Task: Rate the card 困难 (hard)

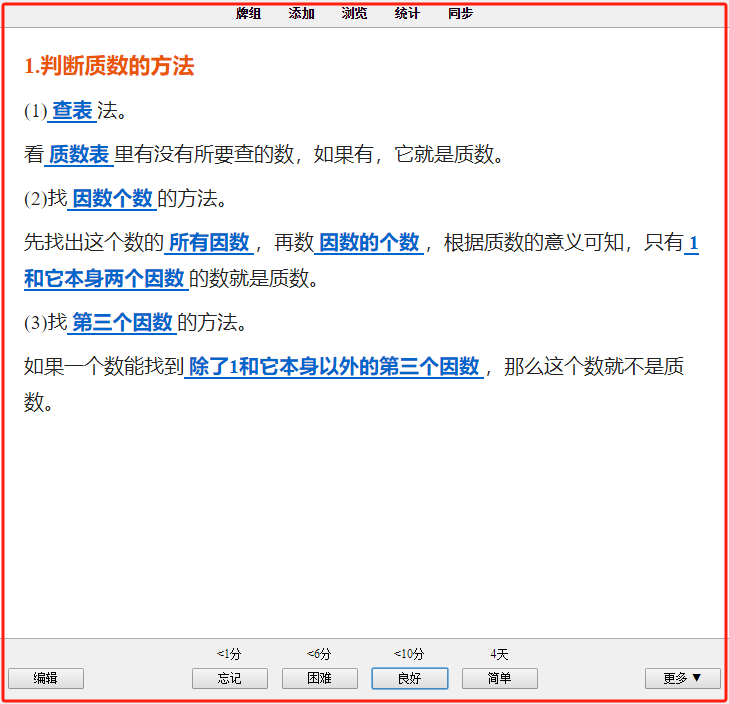Action: click(320, 678)
